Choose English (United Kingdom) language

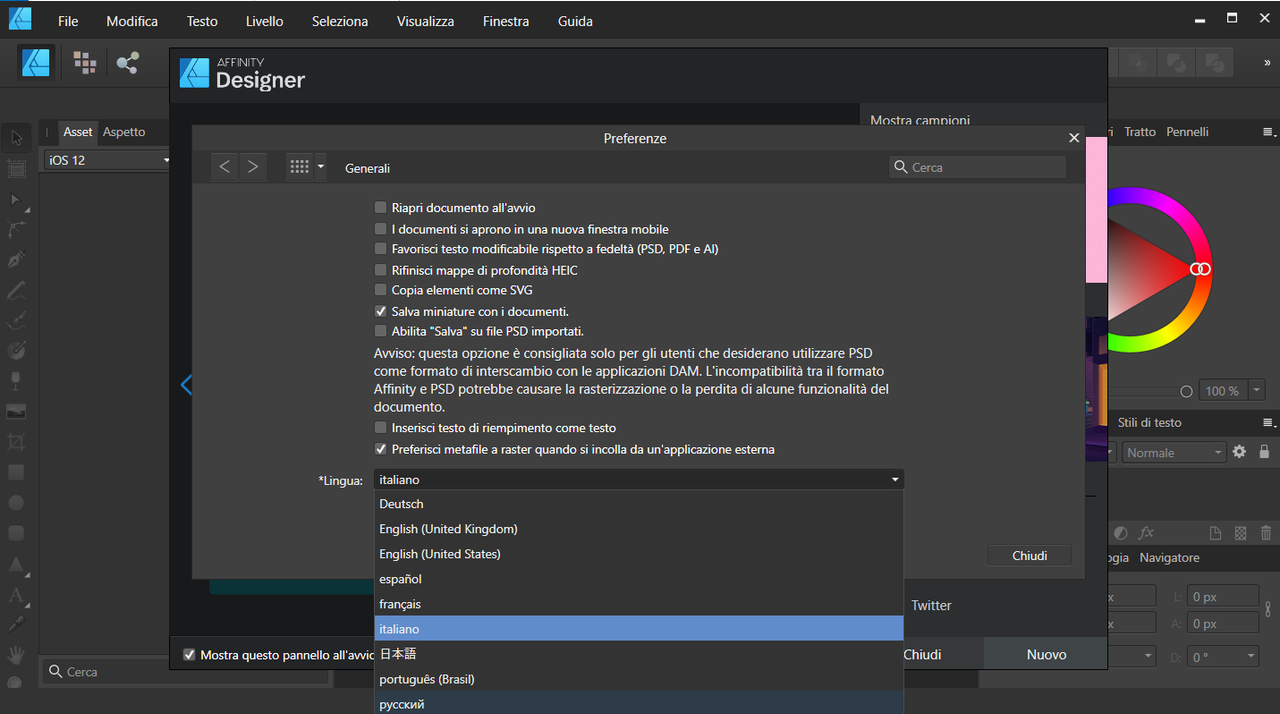pos(638,529)
